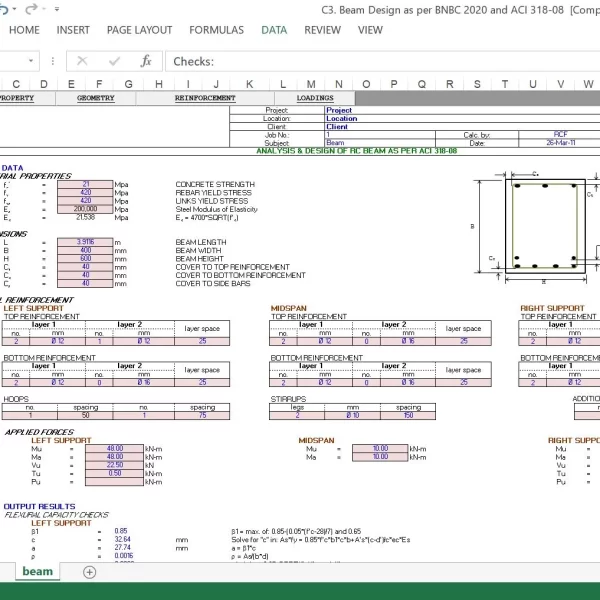Click the Client value cell
The width and height of the screenshot is (600, 600).
coord(462,127)
